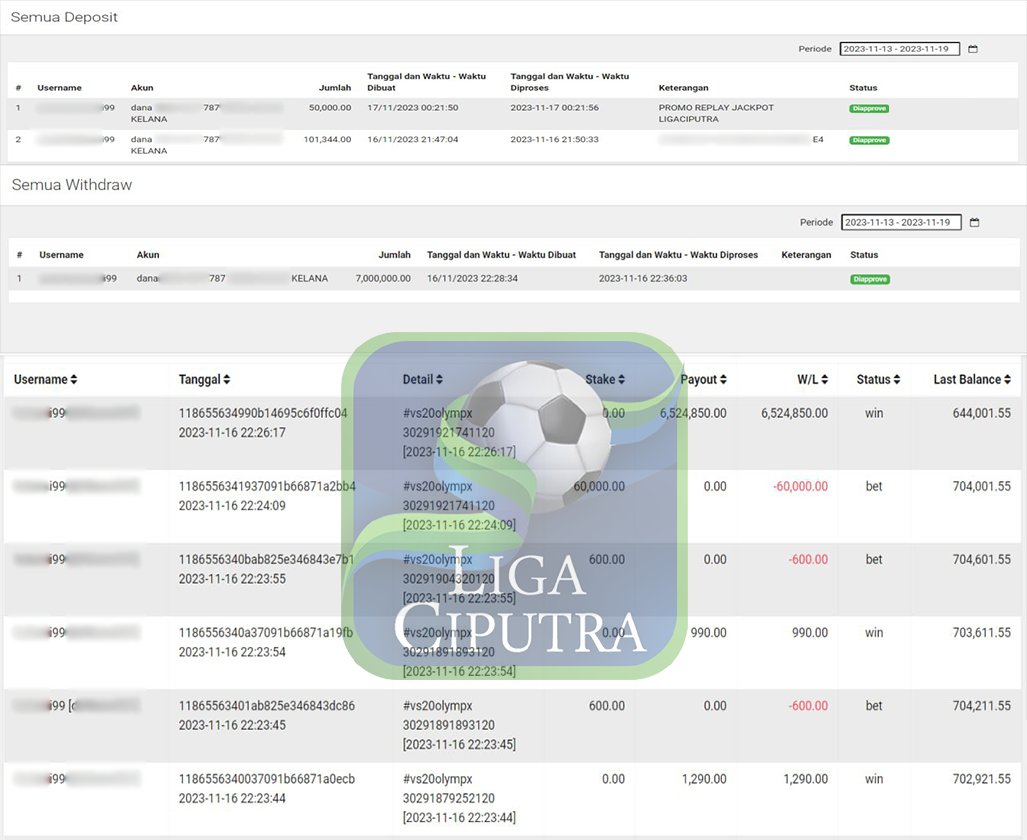Image resolution: width=1027 pixels, height=840 pixels.
Task: Select stake value 60,000.00
Action: (x=599, y=487)
